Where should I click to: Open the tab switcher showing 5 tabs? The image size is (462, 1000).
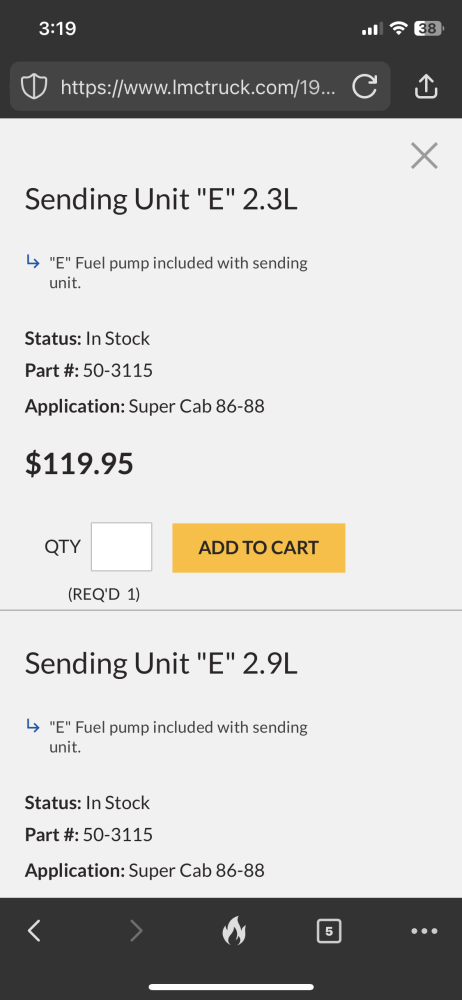click(329, 931)
